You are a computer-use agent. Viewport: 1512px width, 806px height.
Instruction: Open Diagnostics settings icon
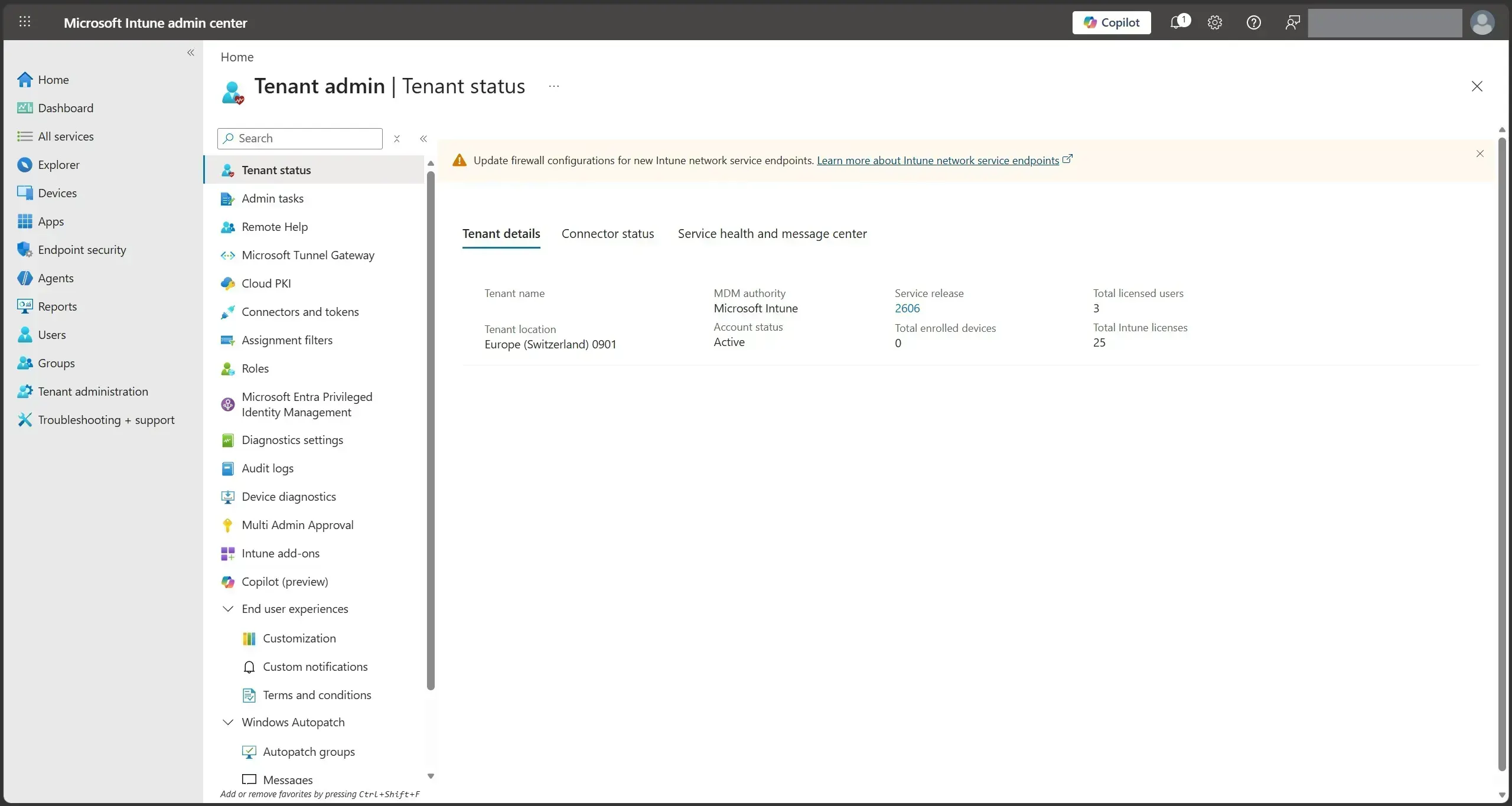(227, 440)
